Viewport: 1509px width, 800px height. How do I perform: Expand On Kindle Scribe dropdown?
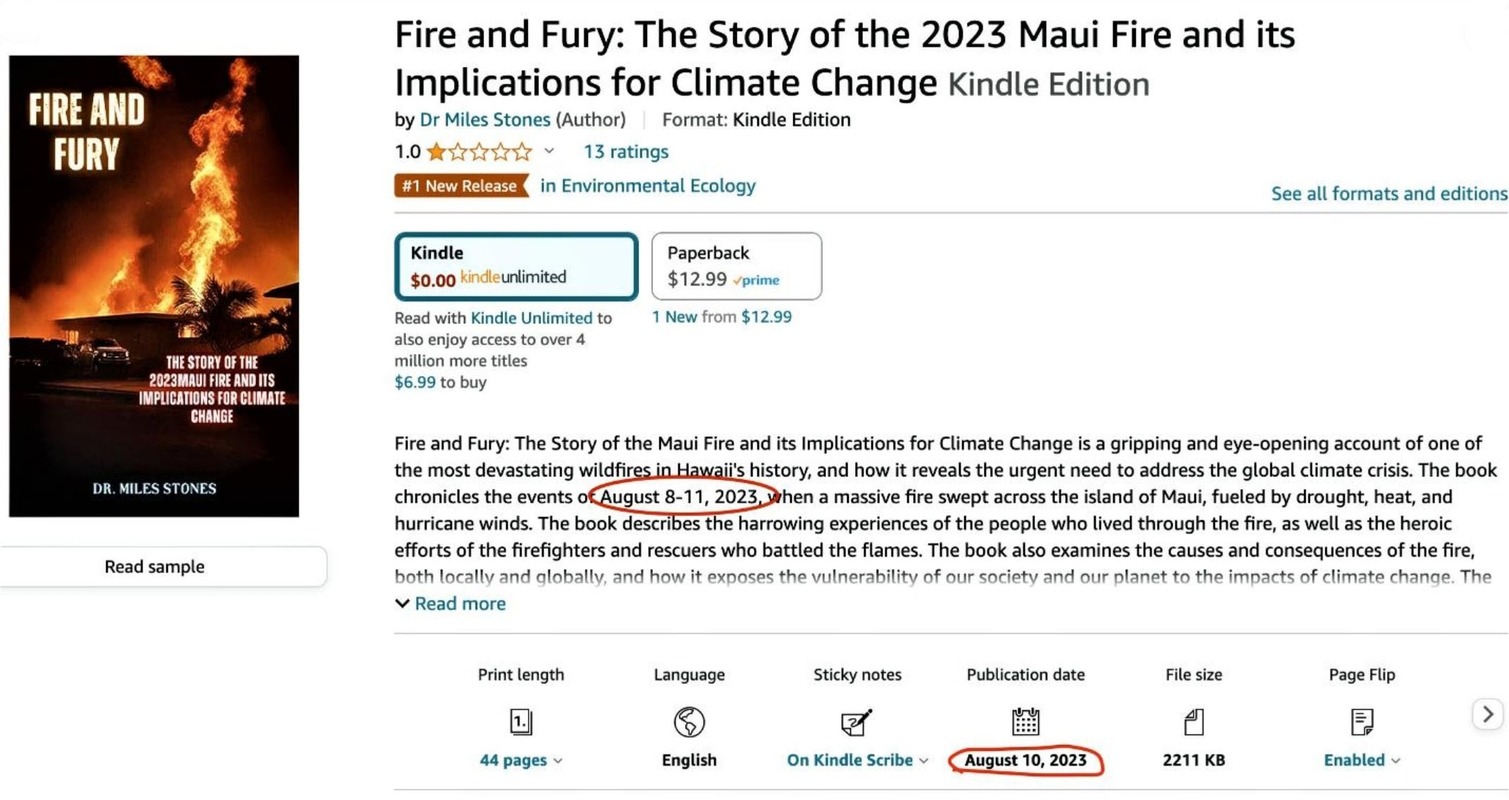click(x=857, y=760)
